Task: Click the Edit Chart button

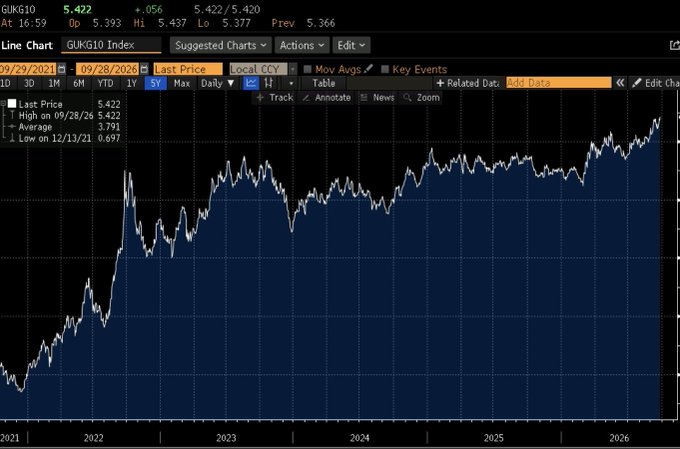Action: coord(655,83)
